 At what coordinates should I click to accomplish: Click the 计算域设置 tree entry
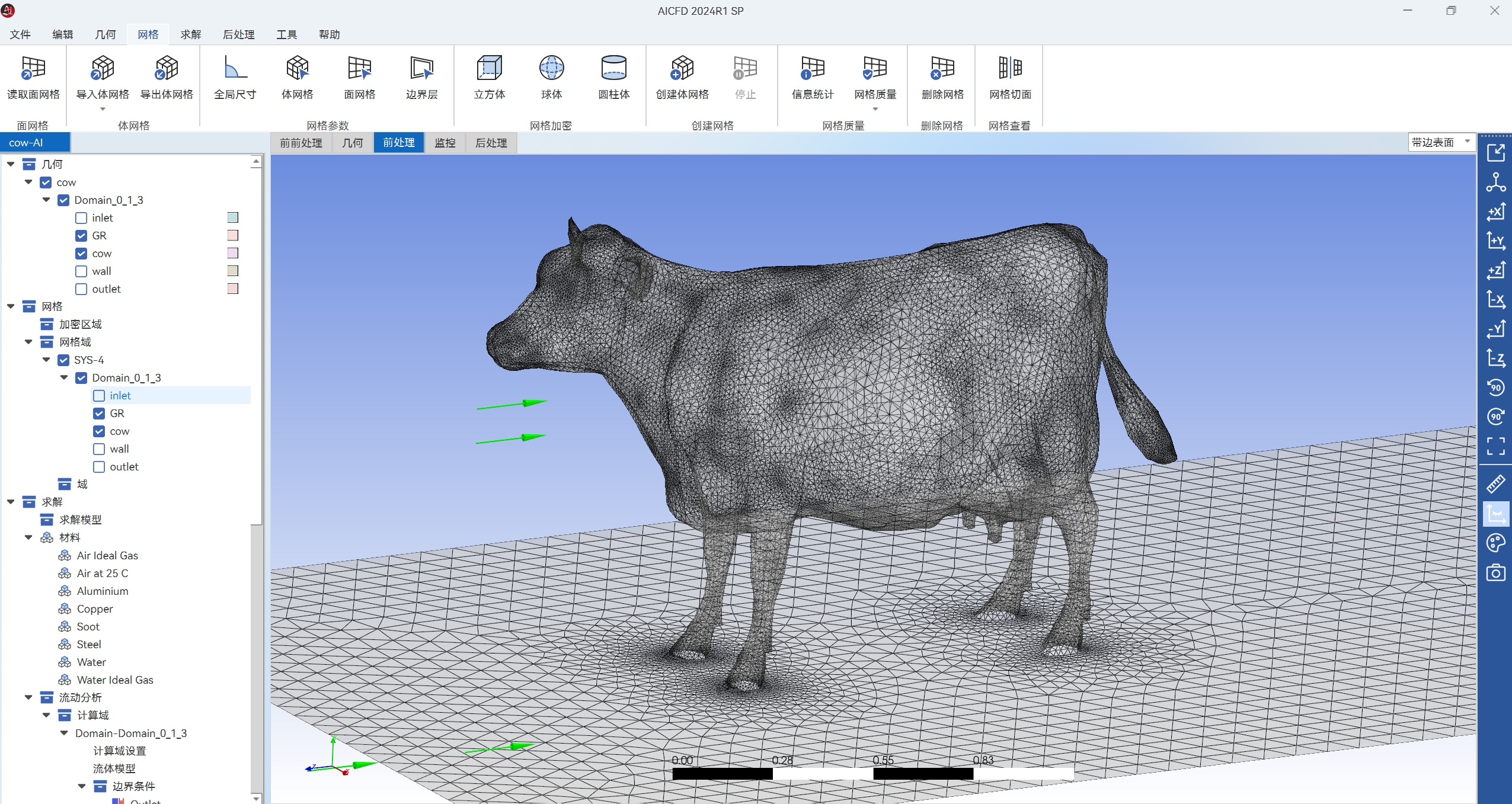click(119, 751)
